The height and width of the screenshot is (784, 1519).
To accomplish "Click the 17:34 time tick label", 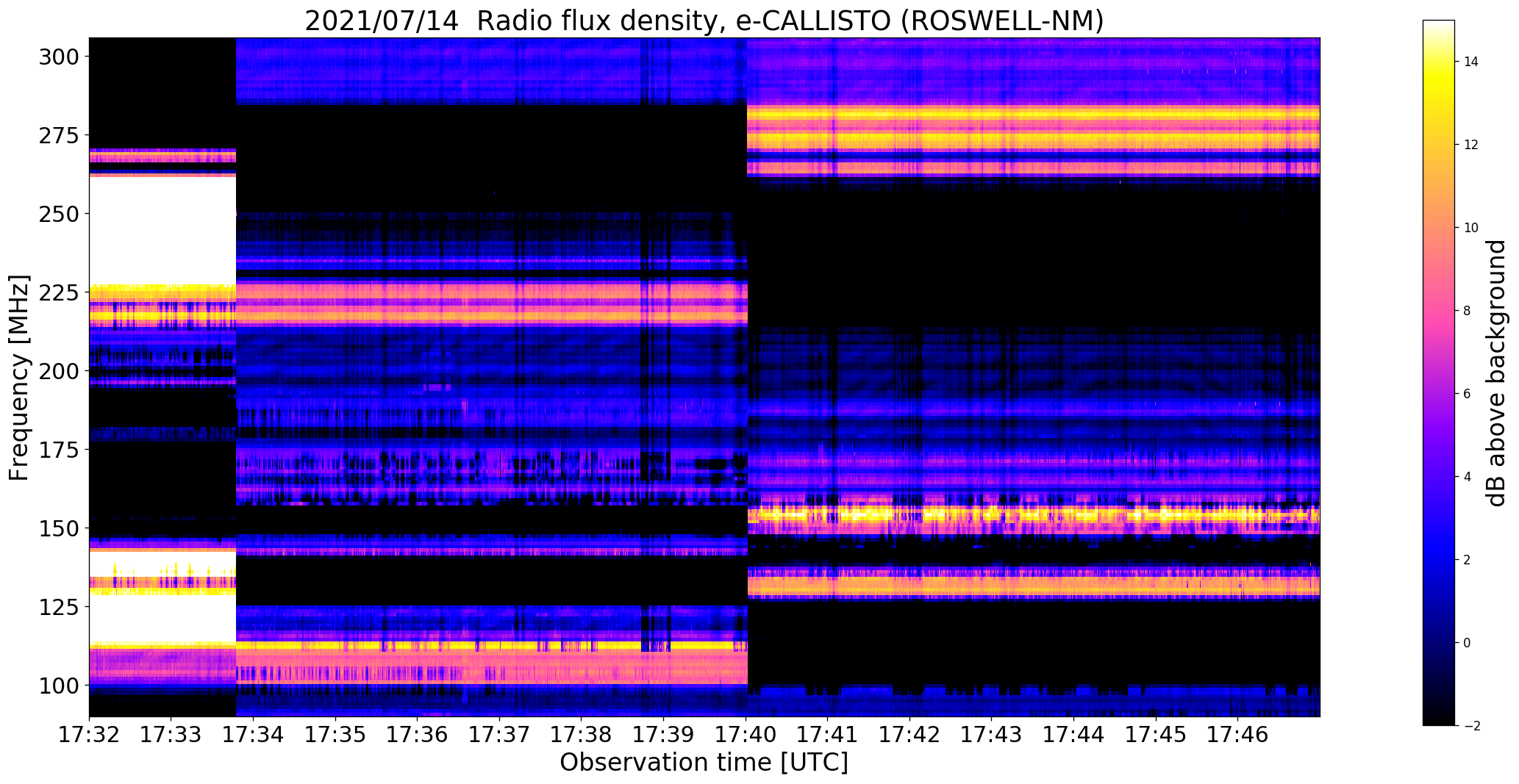I will point(254,734).
